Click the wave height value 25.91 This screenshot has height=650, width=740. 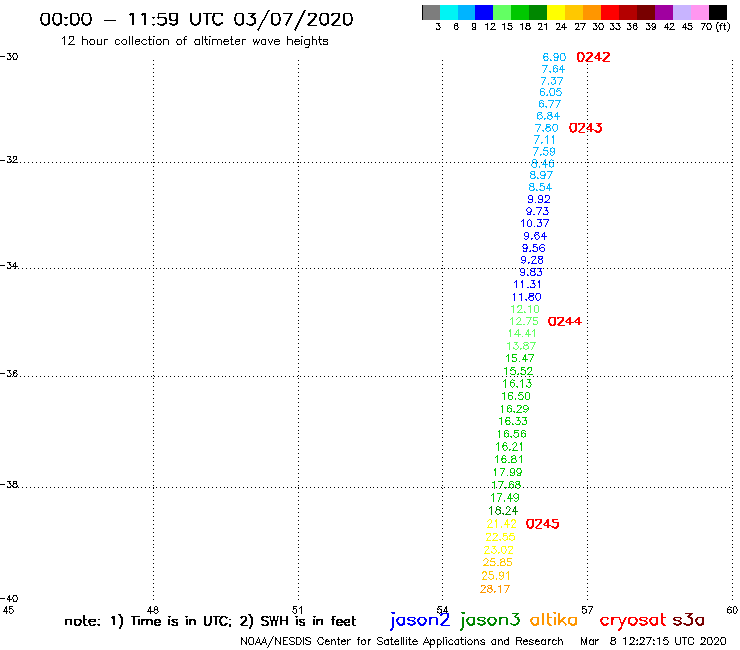point(496,576)
